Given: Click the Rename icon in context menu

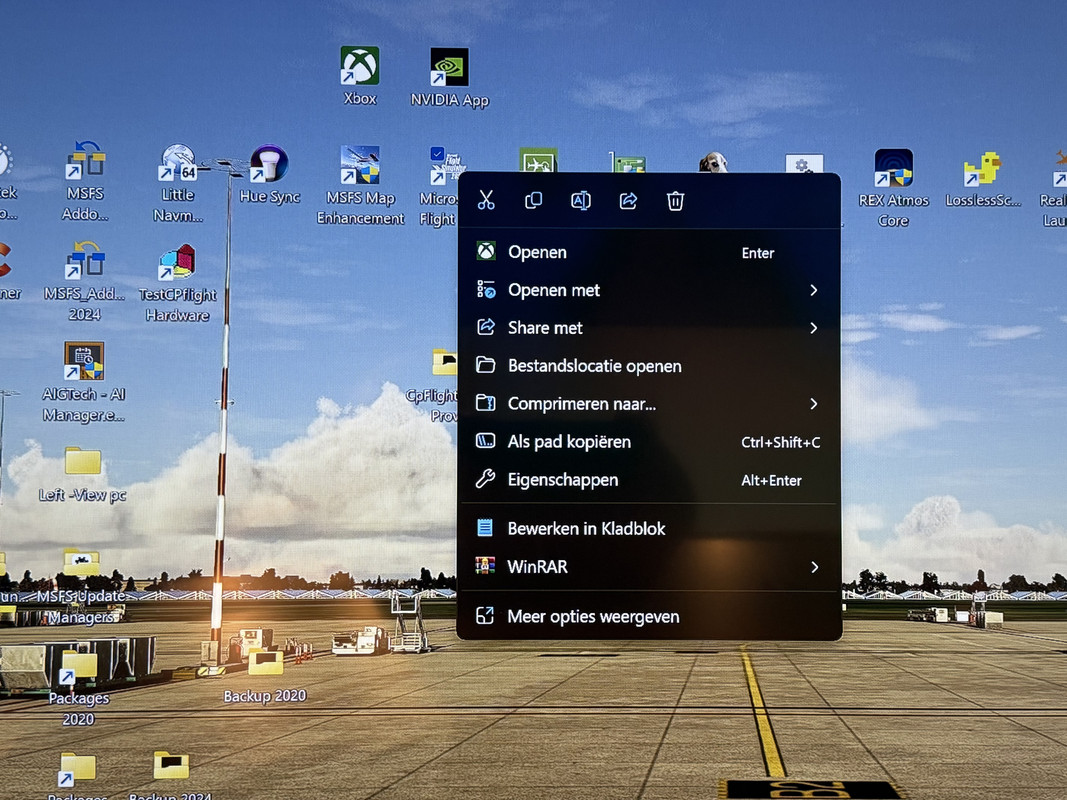Looking at the screenshot, I should click(x=580, y=201).
